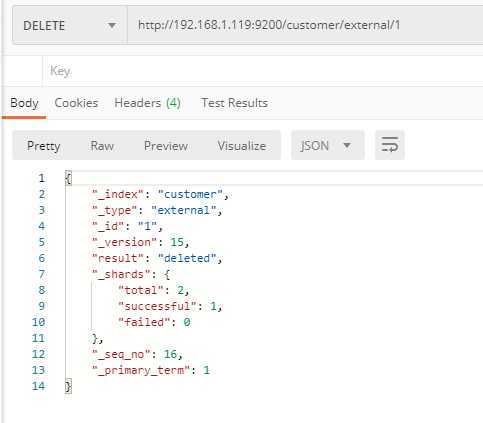
Task: Toggle the line wrap icon
Action: coord(389,145)
